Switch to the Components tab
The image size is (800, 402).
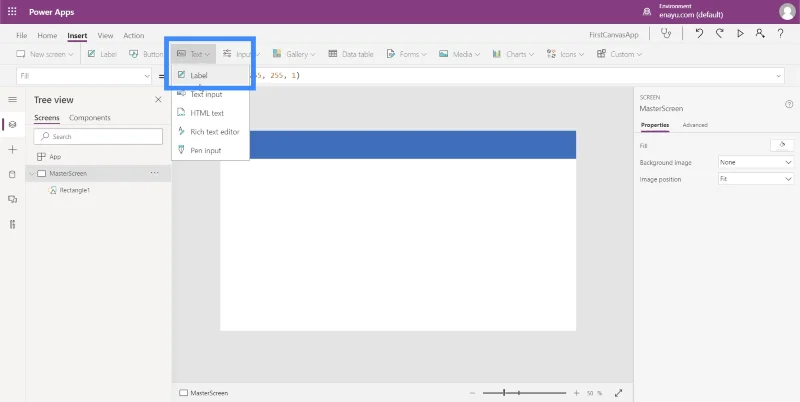click(x=90, y=118)
